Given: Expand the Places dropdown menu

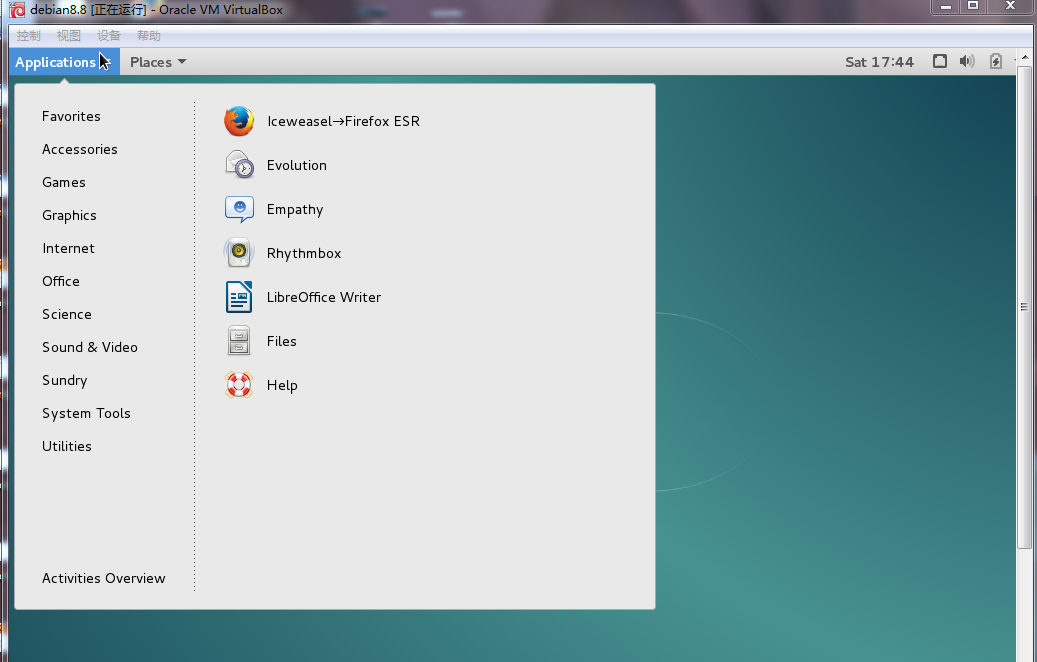Looking at the screenshot, I should [x=158, y=62].
